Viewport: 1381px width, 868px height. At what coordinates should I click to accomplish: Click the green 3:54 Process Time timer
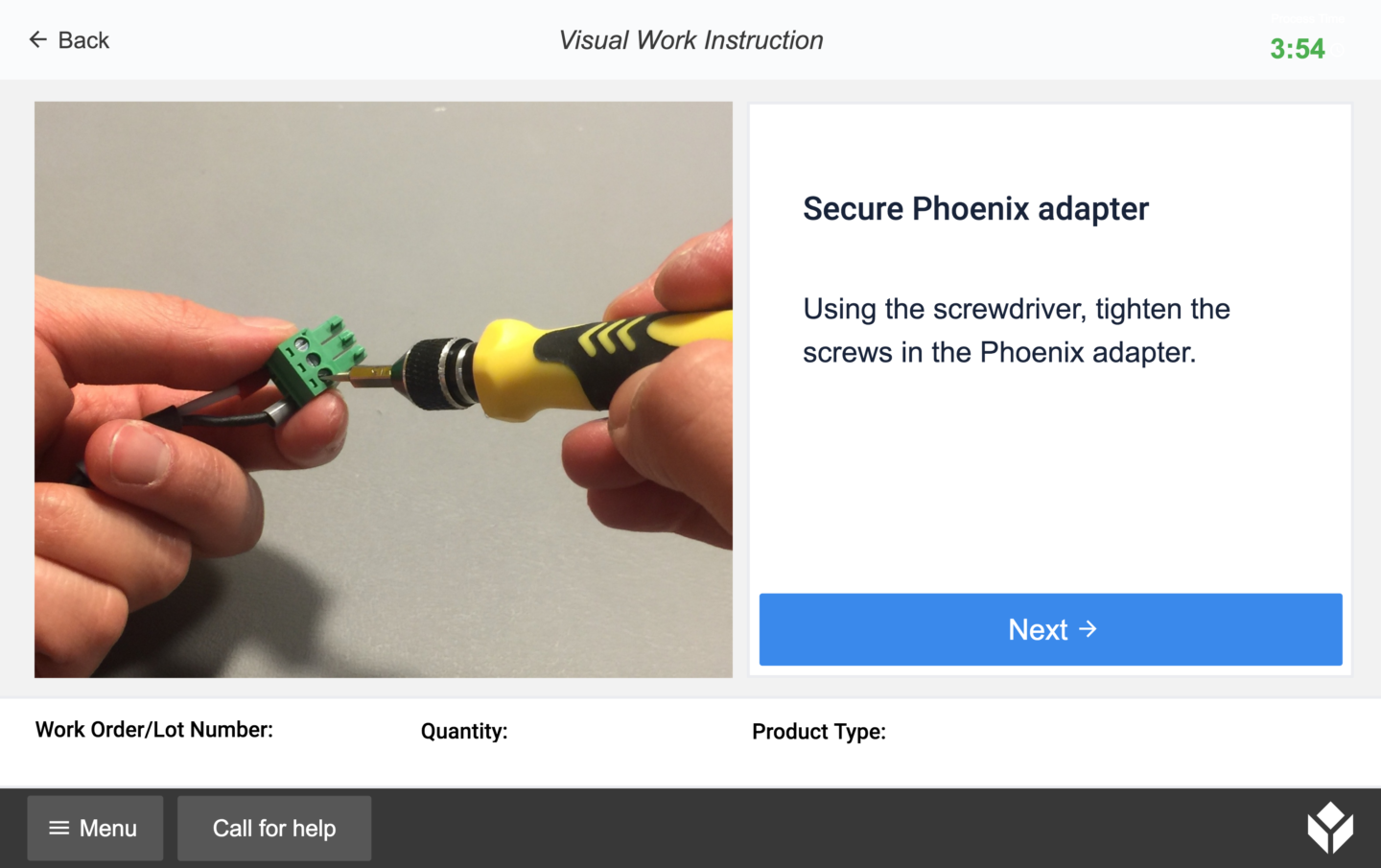click(x=1298, y=49)
